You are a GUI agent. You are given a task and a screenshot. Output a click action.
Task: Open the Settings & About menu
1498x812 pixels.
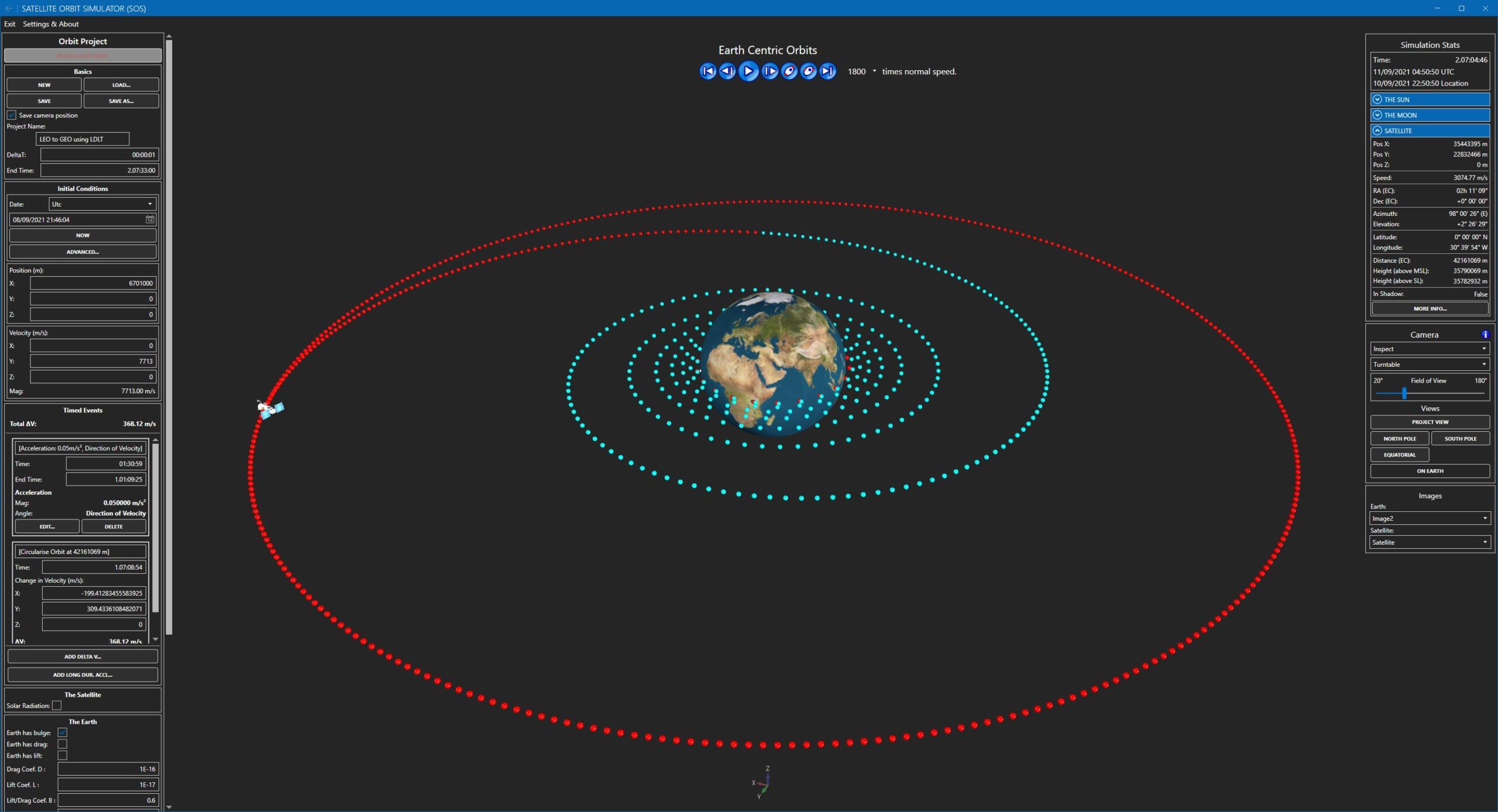51,24
